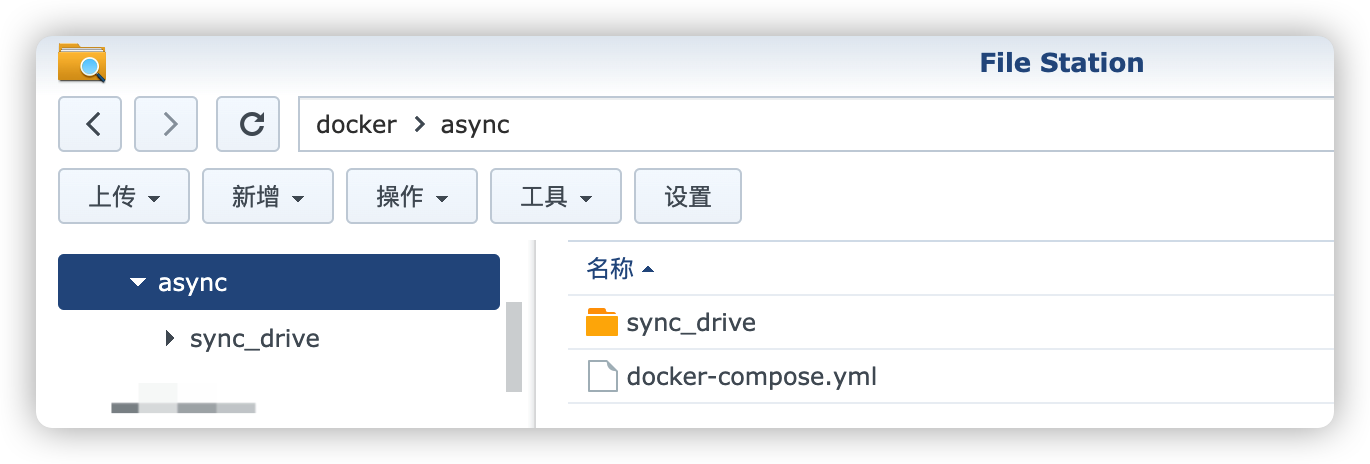The image size is (1370, 464).
Task: Toggle the 名称 column sort arrow
Action: [648, 269]
